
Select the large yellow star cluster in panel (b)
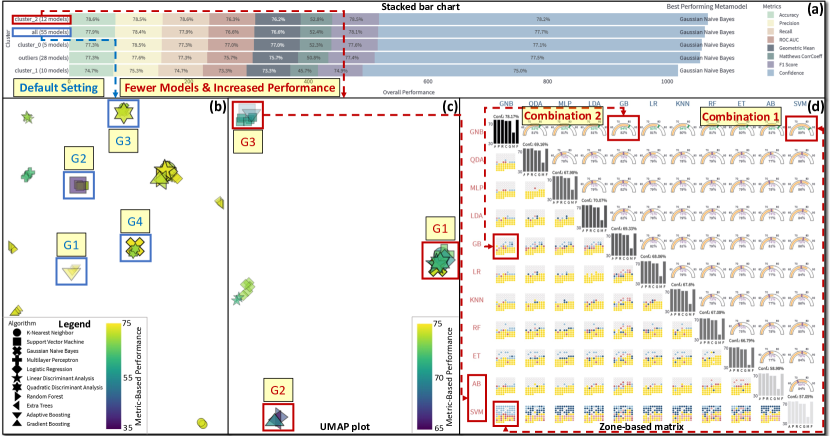[x=166, y=175]
